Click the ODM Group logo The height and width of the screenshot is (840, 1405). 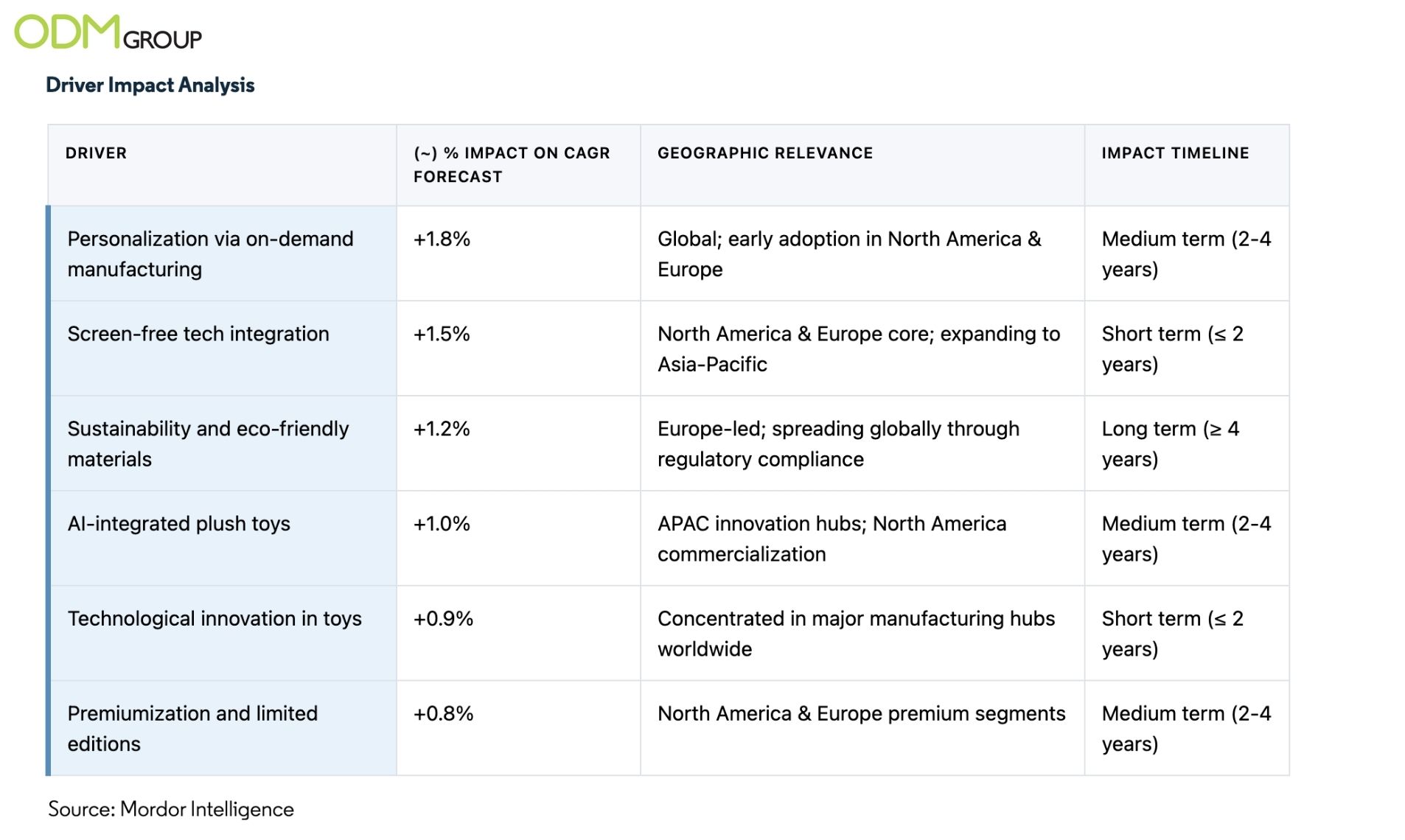(x=108, y=33)
